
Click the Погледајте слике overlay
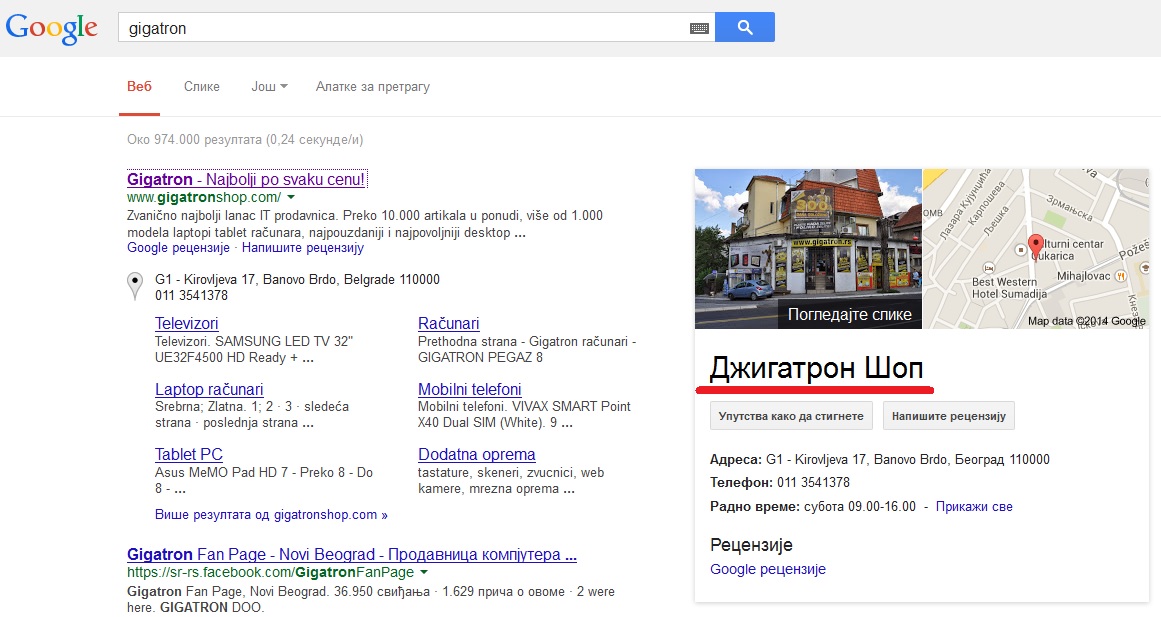click(x=849, y=314)
